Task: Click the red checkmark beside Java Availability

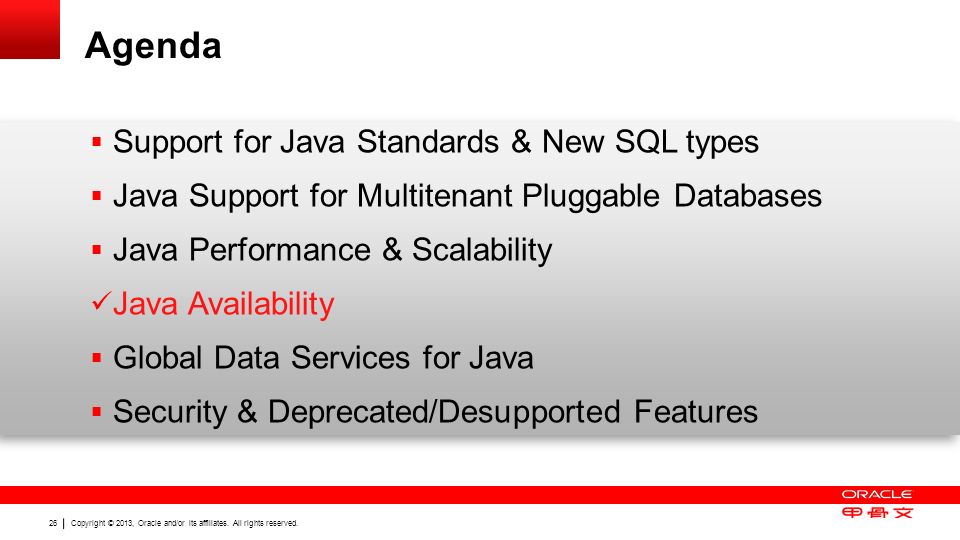Action: [x=101, y=301]
